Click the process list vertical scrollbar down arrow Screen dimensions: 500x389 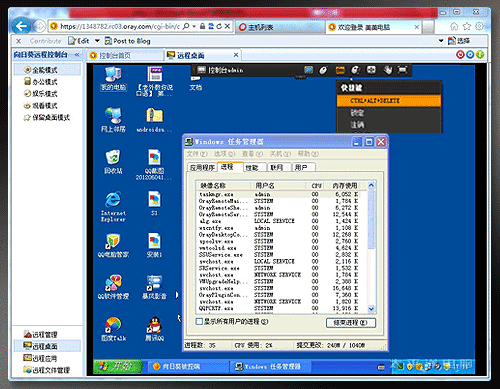(x=371, y=309)
